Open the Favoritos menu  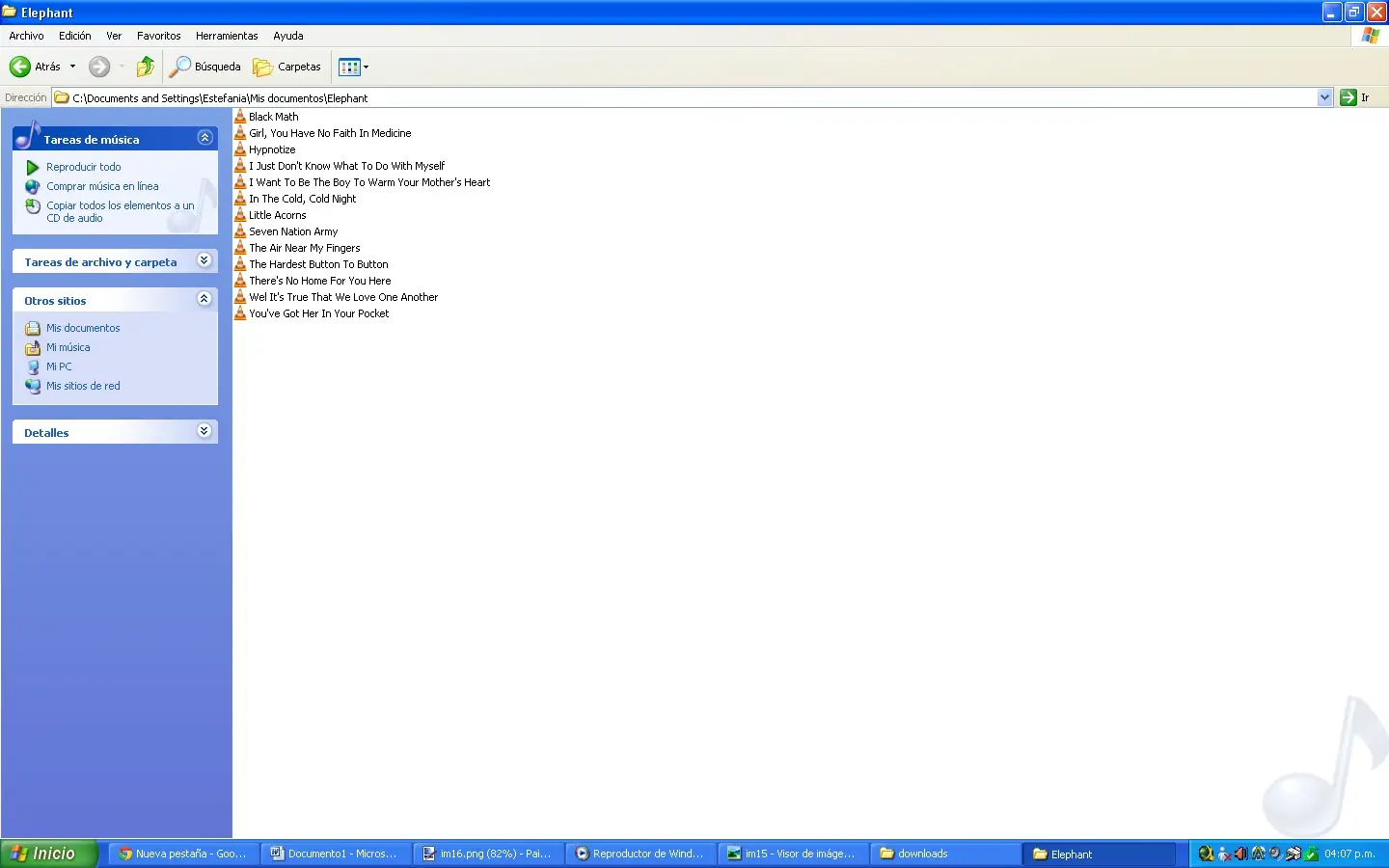coord(159,36)
